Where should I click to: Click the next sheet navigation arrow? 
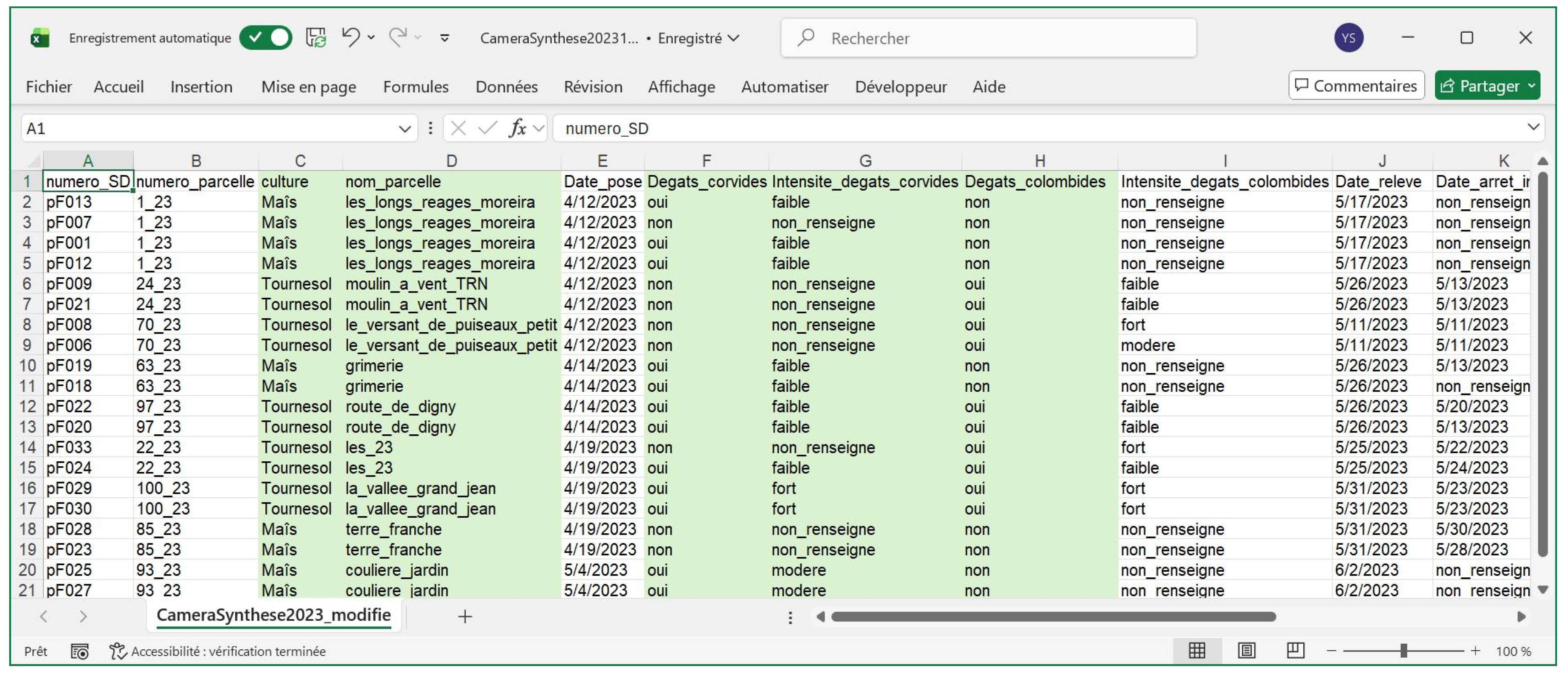pos(83,616)
